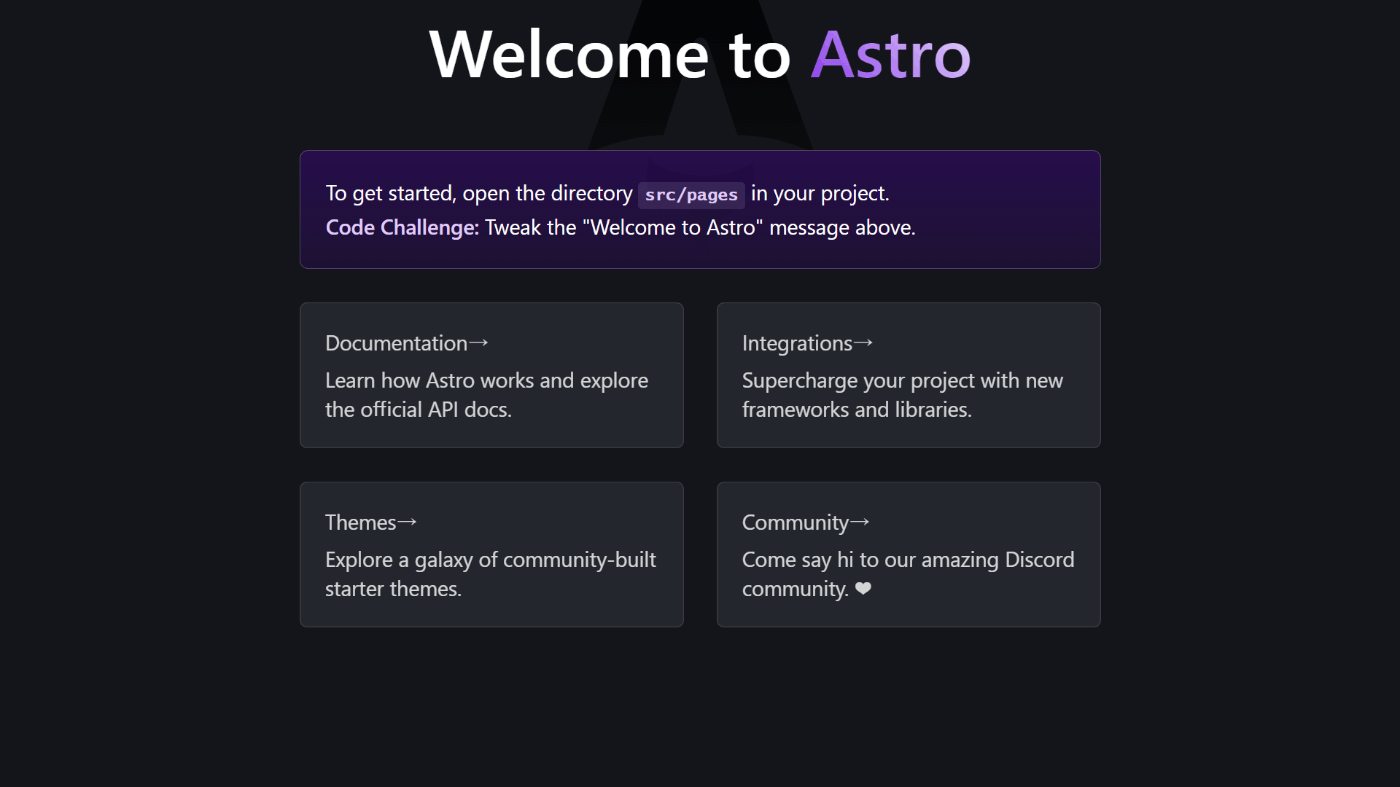Click the Integrations arrow icon
Viewport: 1400px width, 787px height.
862,342
